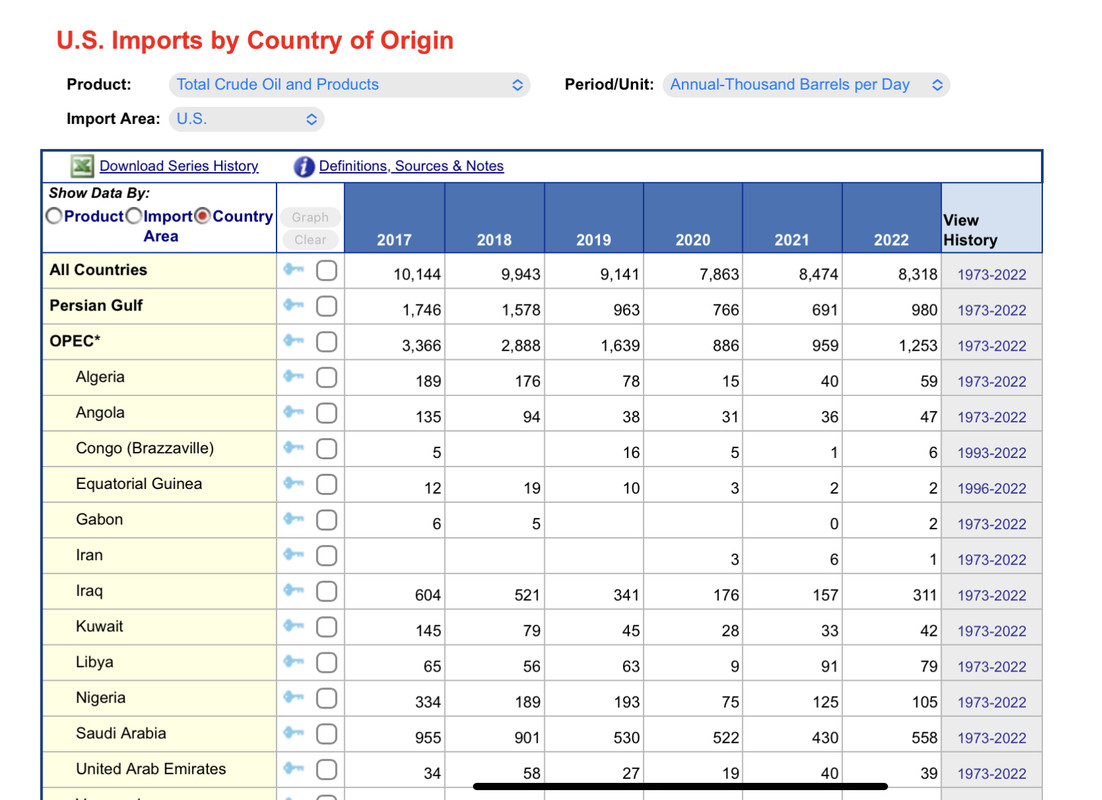
Task: Click the key icon beside Nigeria
Action: point(294,697)
